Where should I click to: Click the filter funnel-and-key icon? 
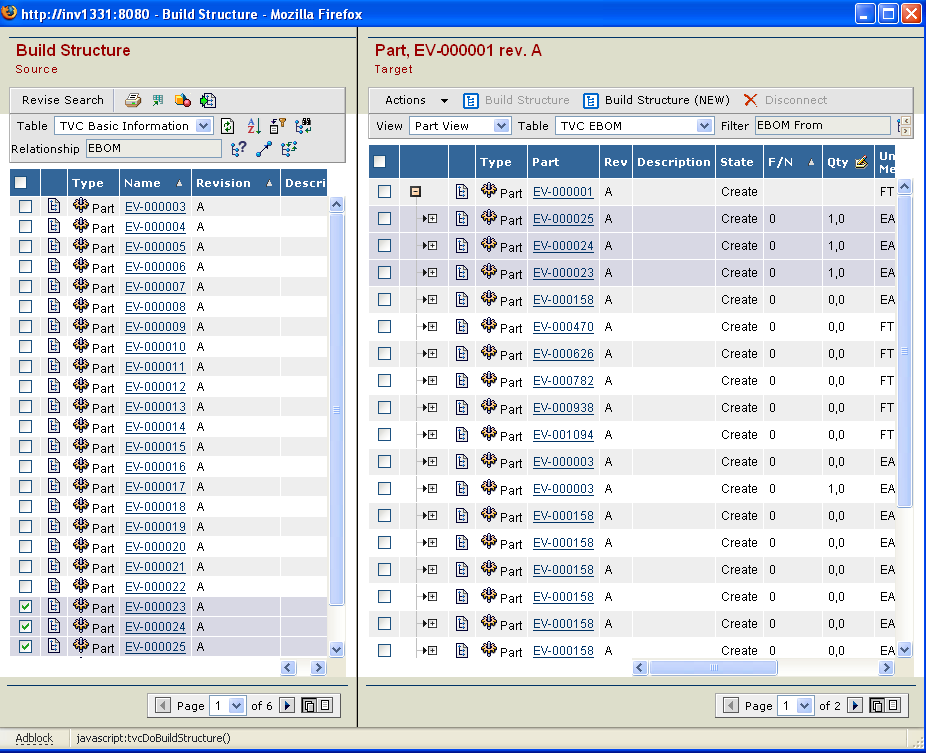tap(278, 126)
